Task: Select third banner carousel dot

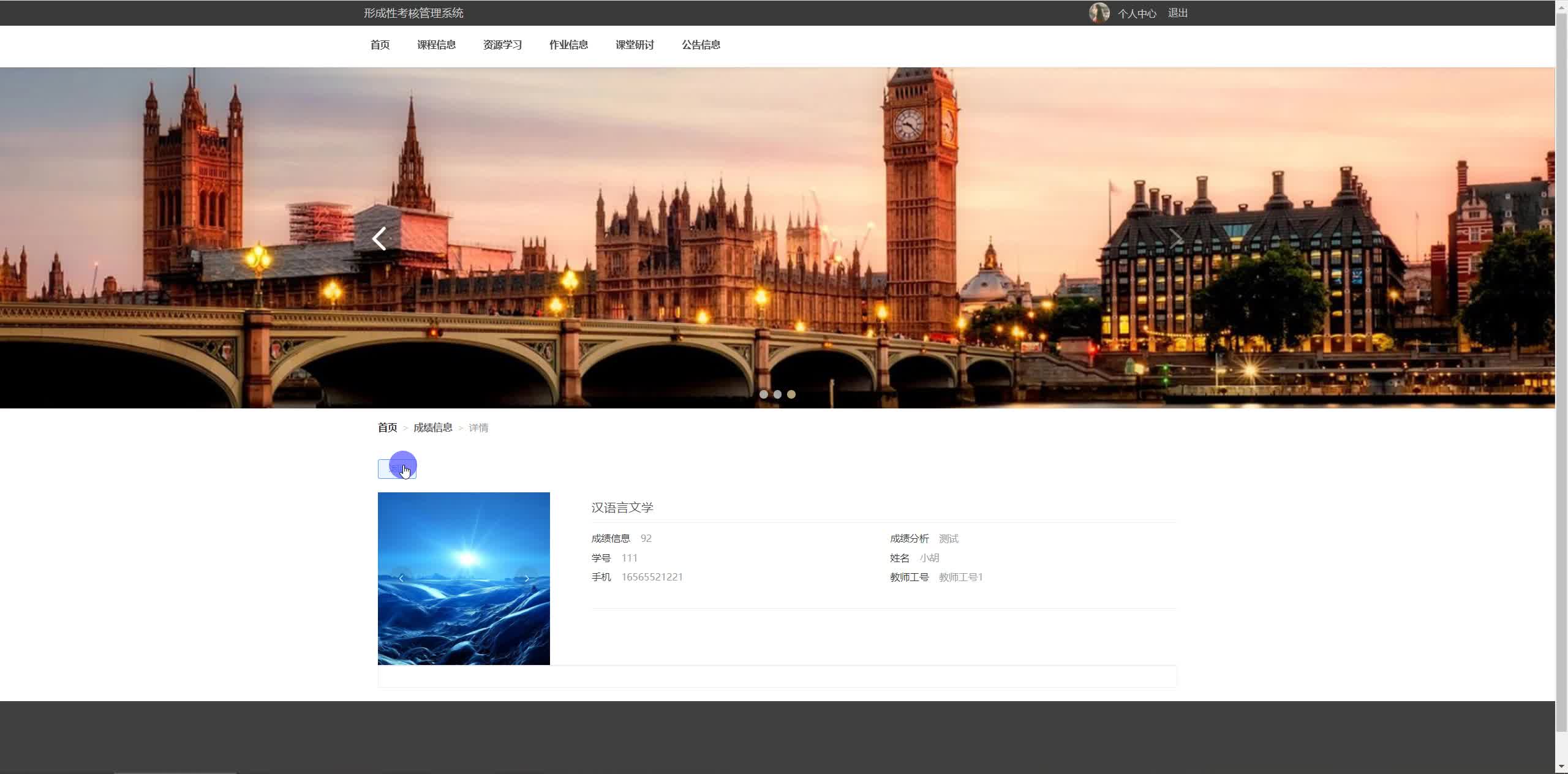Action: (791, 394)
